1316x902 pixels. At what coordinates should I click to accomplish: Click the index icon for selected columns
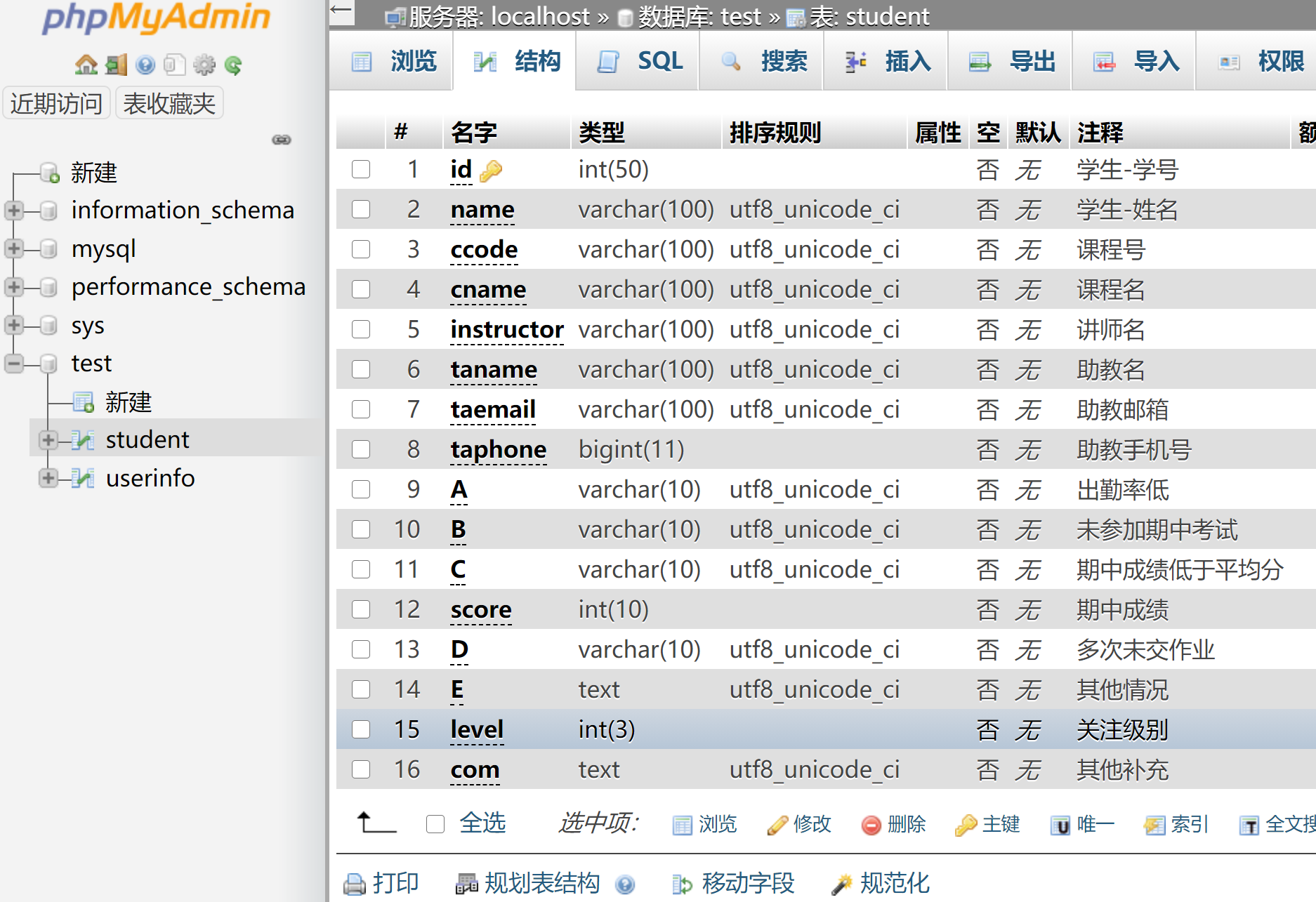click(x=1154, y=825)
